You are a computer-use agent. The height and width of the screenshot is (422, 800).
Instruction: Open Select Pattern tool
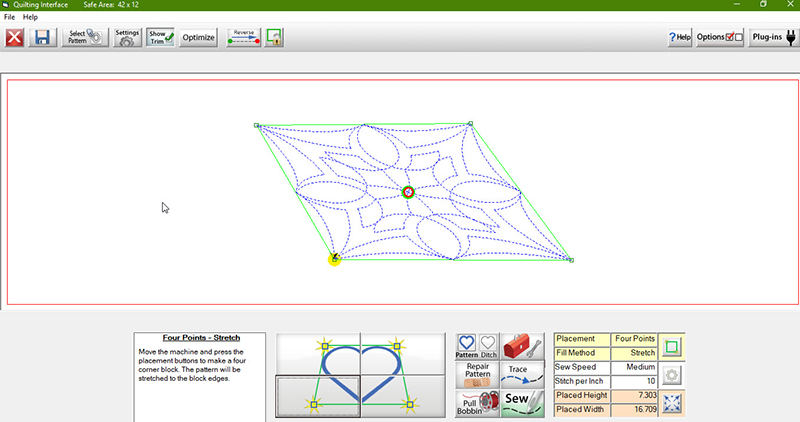[86, 38]
